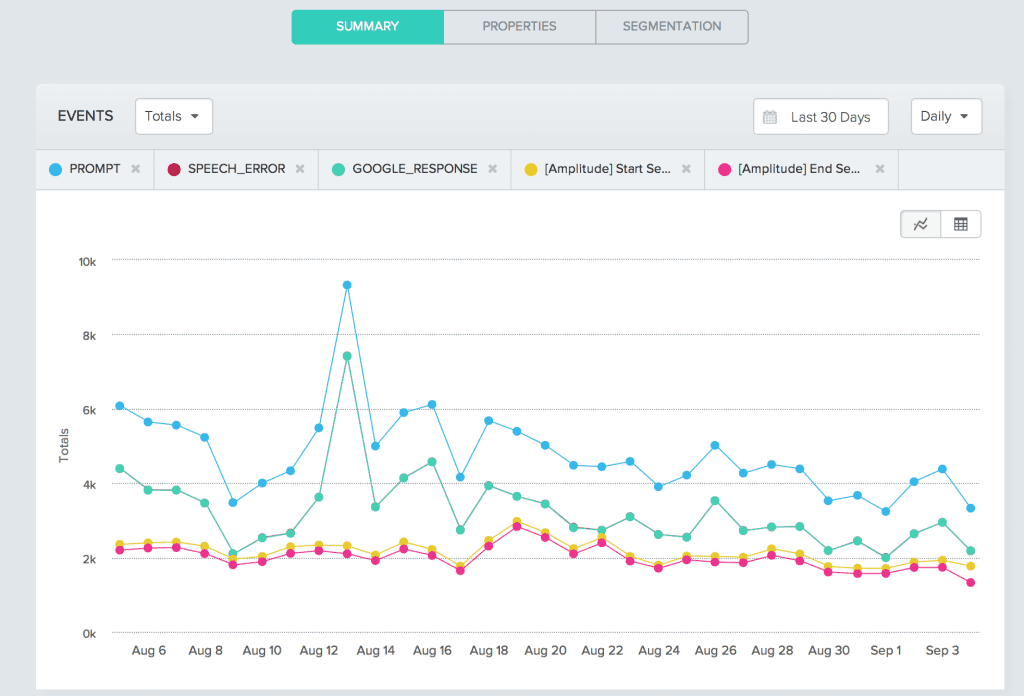Remove GOOGLE_RESPONSE event series

[x=493, y=169]
